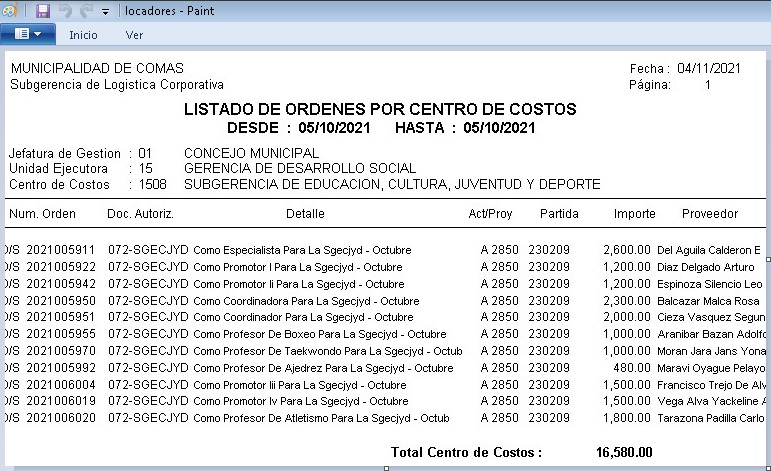
Task: Click the Centro de Costos code 1508
Action: coord(152,184)
